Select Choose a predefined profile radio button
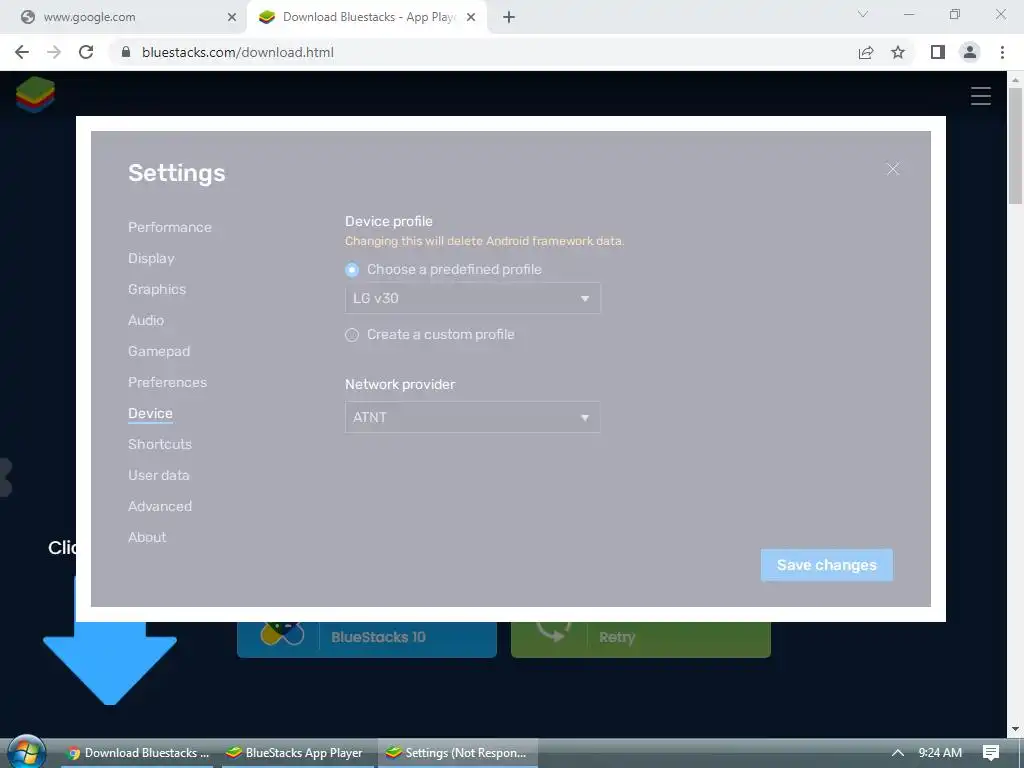This screenshot has height=768, width=1024. [x=352, y=270]
